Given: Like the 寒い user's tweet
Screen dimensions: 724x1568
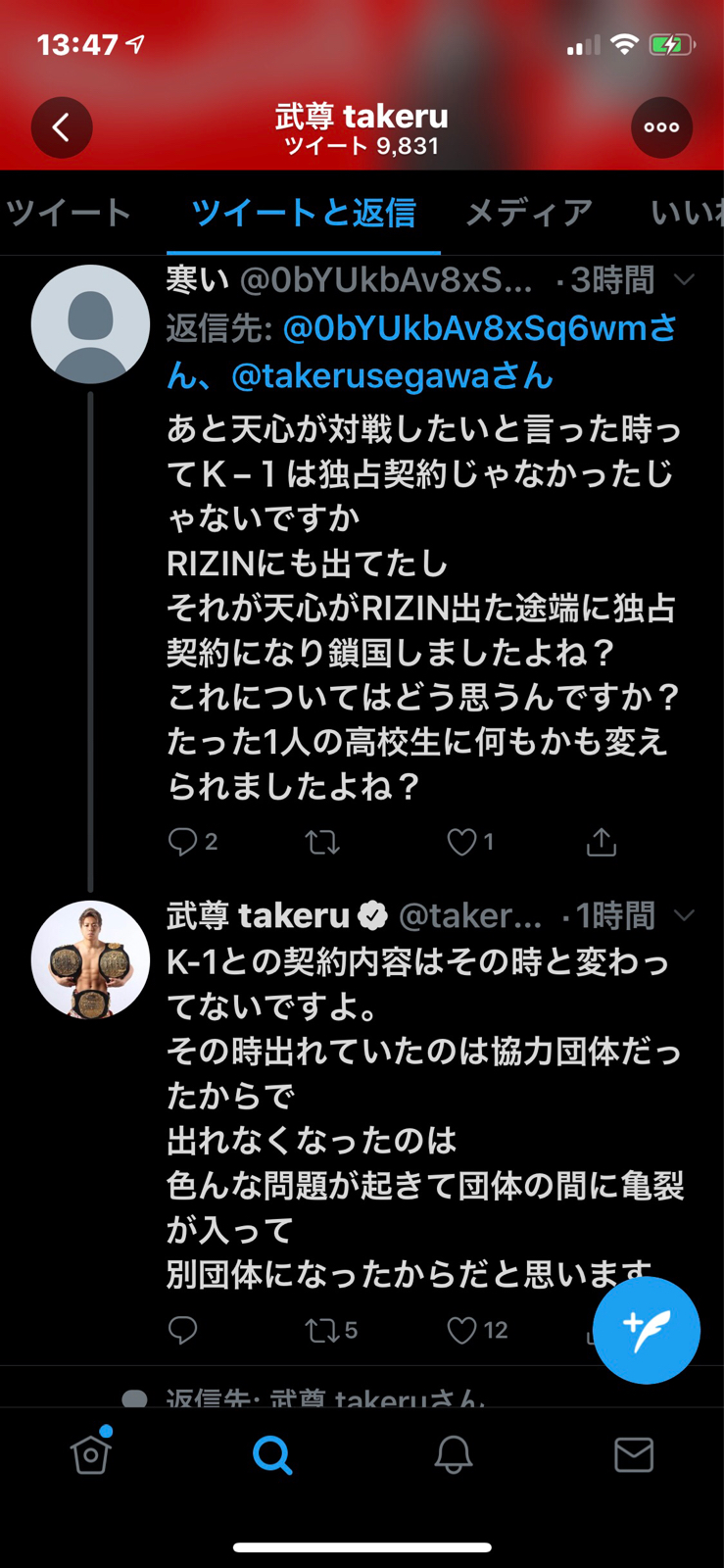Looking at the screenshot, I should point(461,842).
